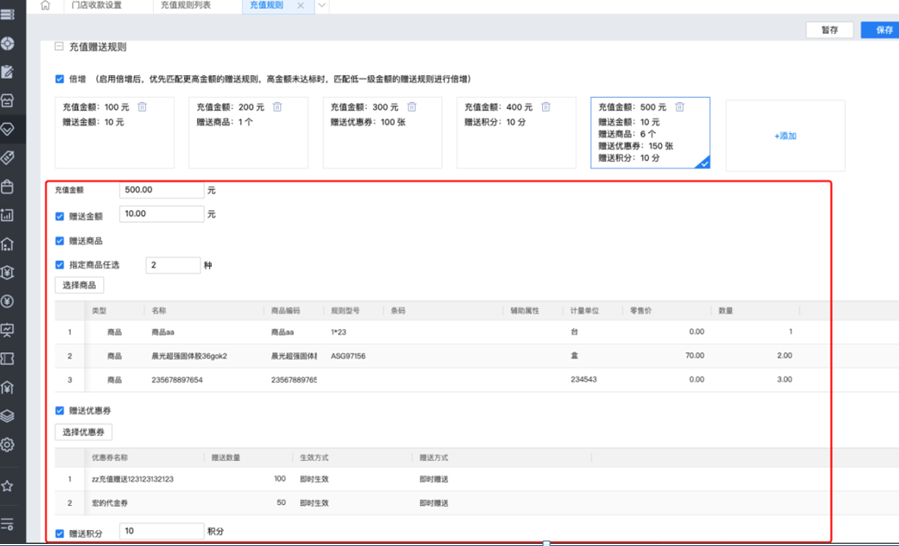
Task: Delete the 400 元 recharge rule
Action: coord(545,107)
